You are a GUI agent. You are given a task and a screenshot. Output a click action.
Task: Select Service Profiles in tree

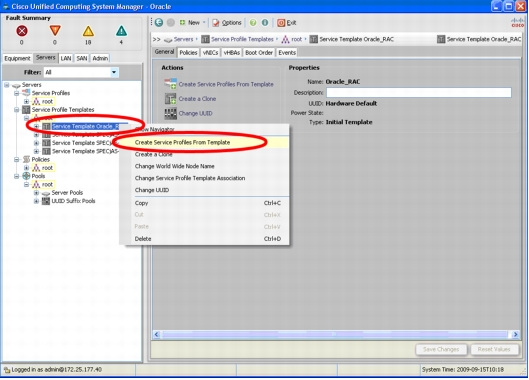pyautogui.click(x=51, y=93)
